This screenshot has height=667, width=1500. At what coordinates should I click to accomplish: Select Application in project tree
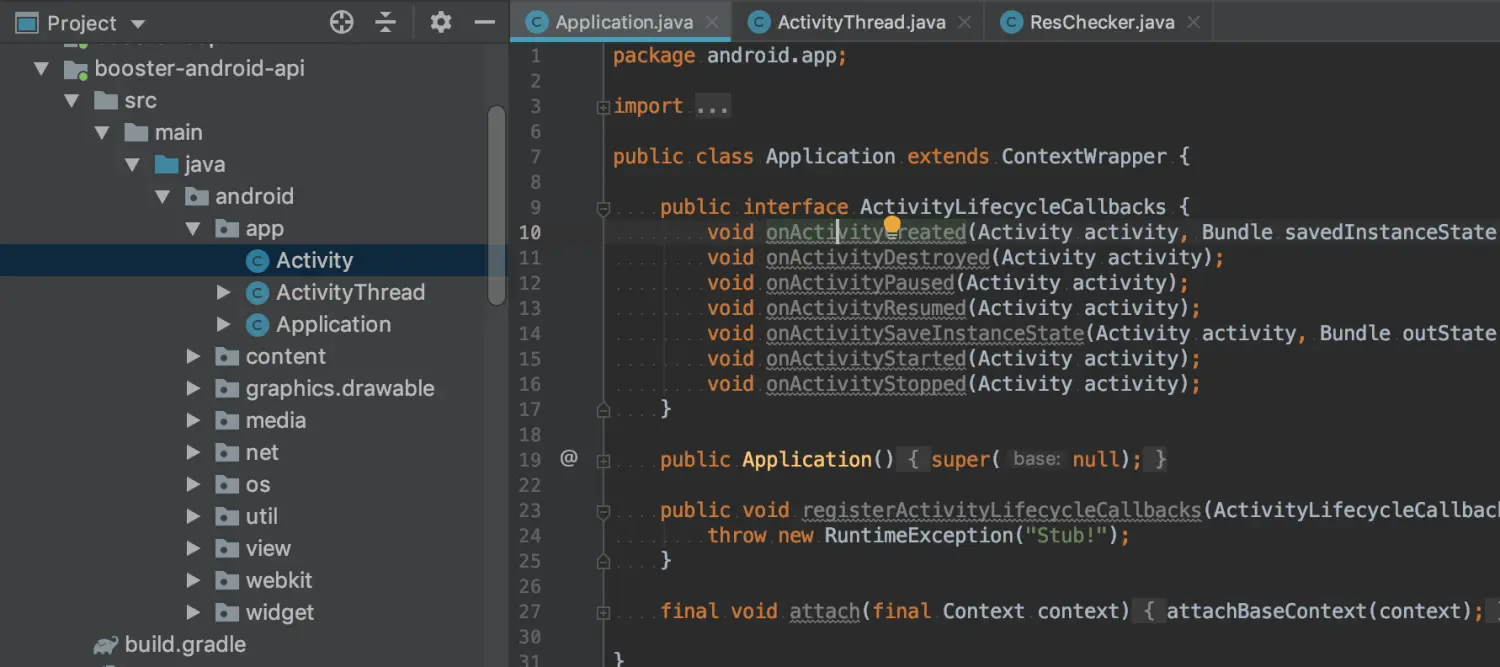[333, 325]
